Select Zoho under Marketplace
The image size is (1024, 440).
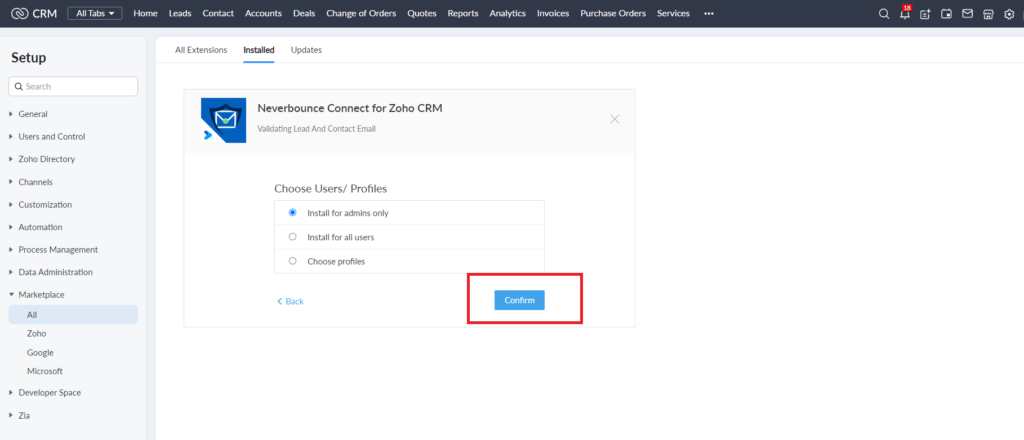(37, 334)
